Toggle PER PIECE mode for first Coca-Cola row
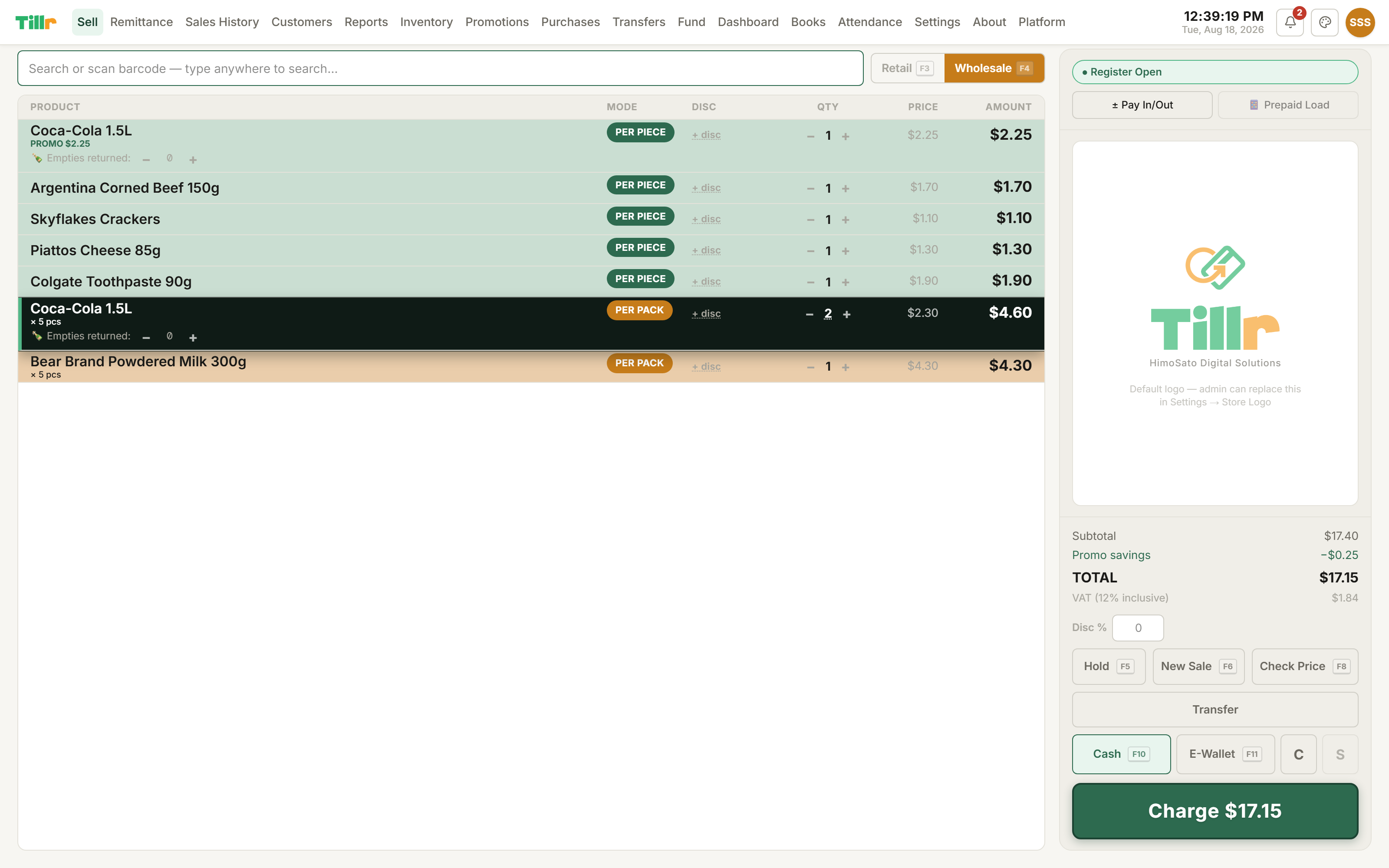This screenshot has width=1389, height=868. pos(640,132)
